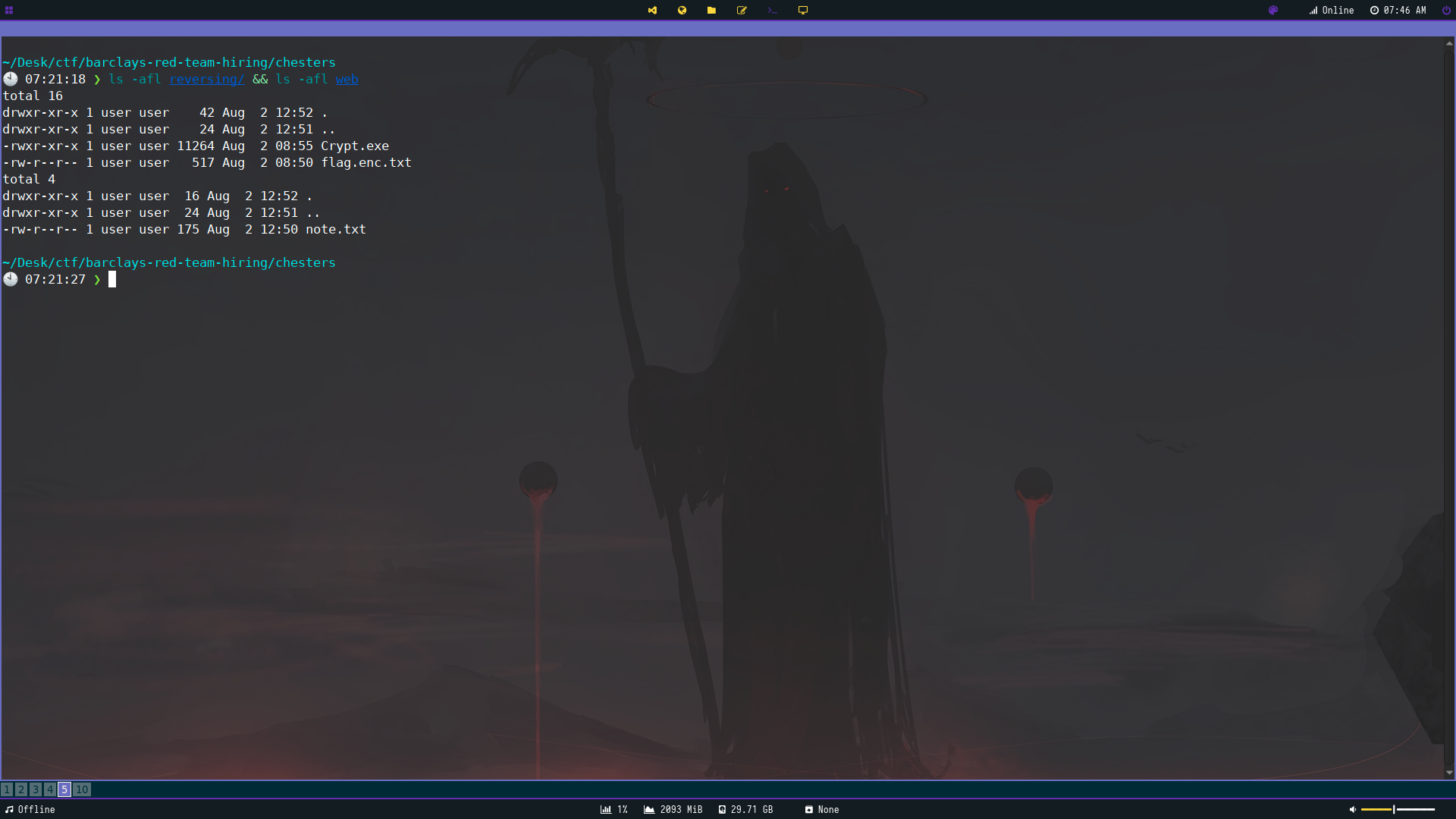Launch Visual Studio Code from top bar
The width and height of the screenshot is (1456, 819).
[x=652, y=10]
